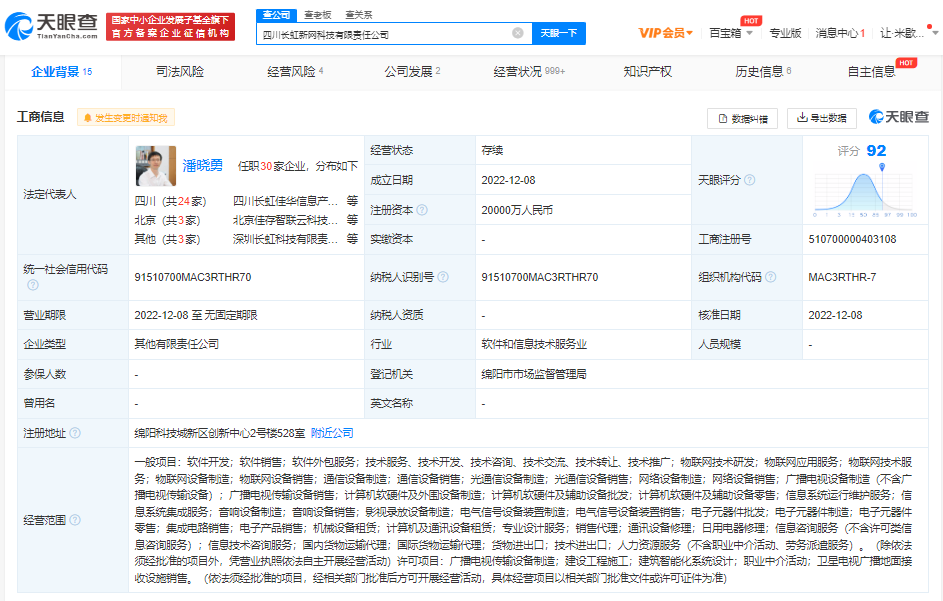Image resolution: width=943 pixels, height=601 pixels.
Task: Click help icon beside 注册资本
Action: coord(422,210)
